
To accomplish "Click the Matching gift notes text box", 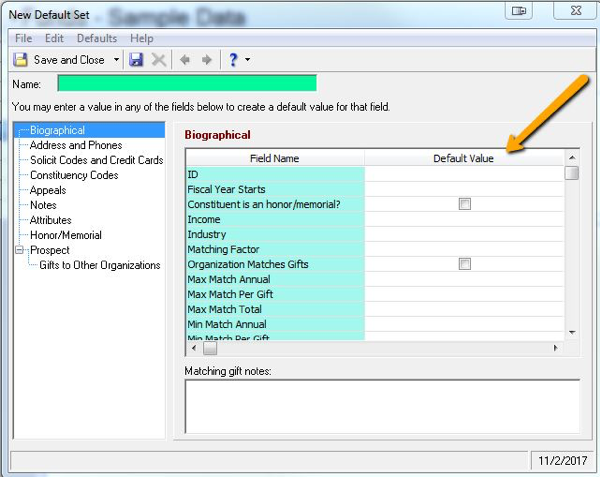I will tap(382, 406).
